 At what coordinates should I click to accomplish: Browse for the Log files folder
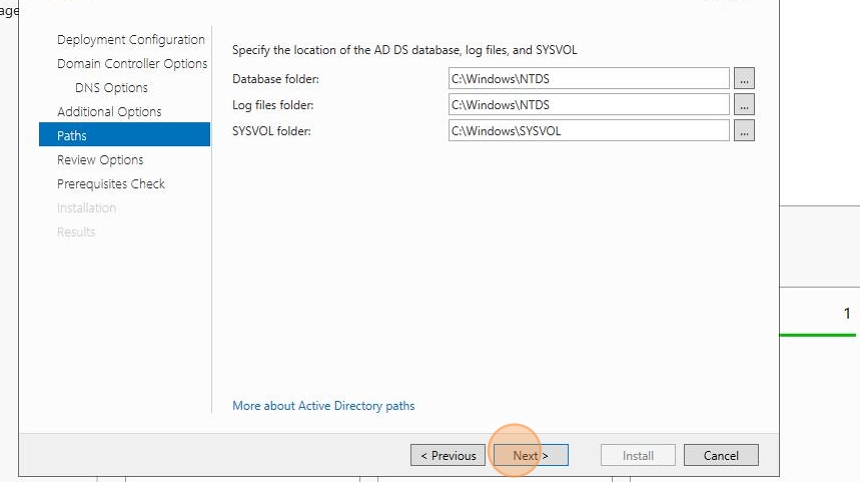[744, 105]
